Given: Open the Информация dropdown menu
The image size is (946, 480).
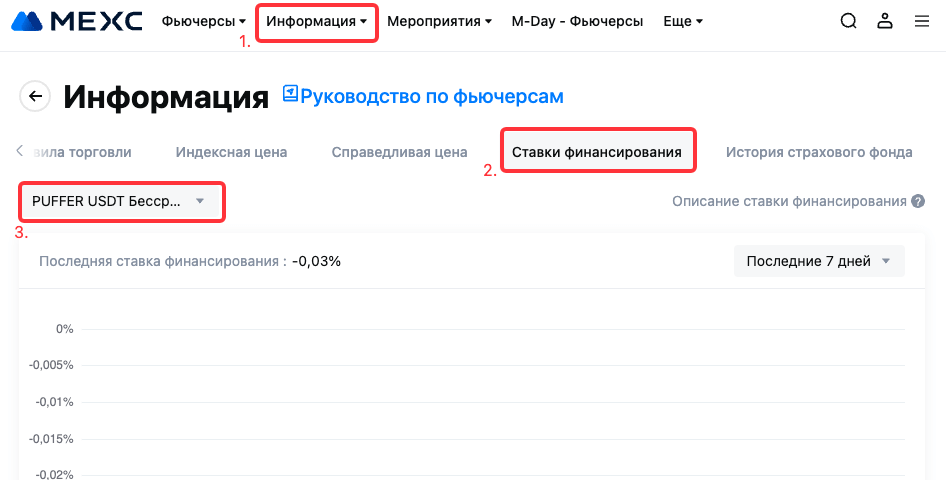Looking at the screenshot, I should (316, 21).
